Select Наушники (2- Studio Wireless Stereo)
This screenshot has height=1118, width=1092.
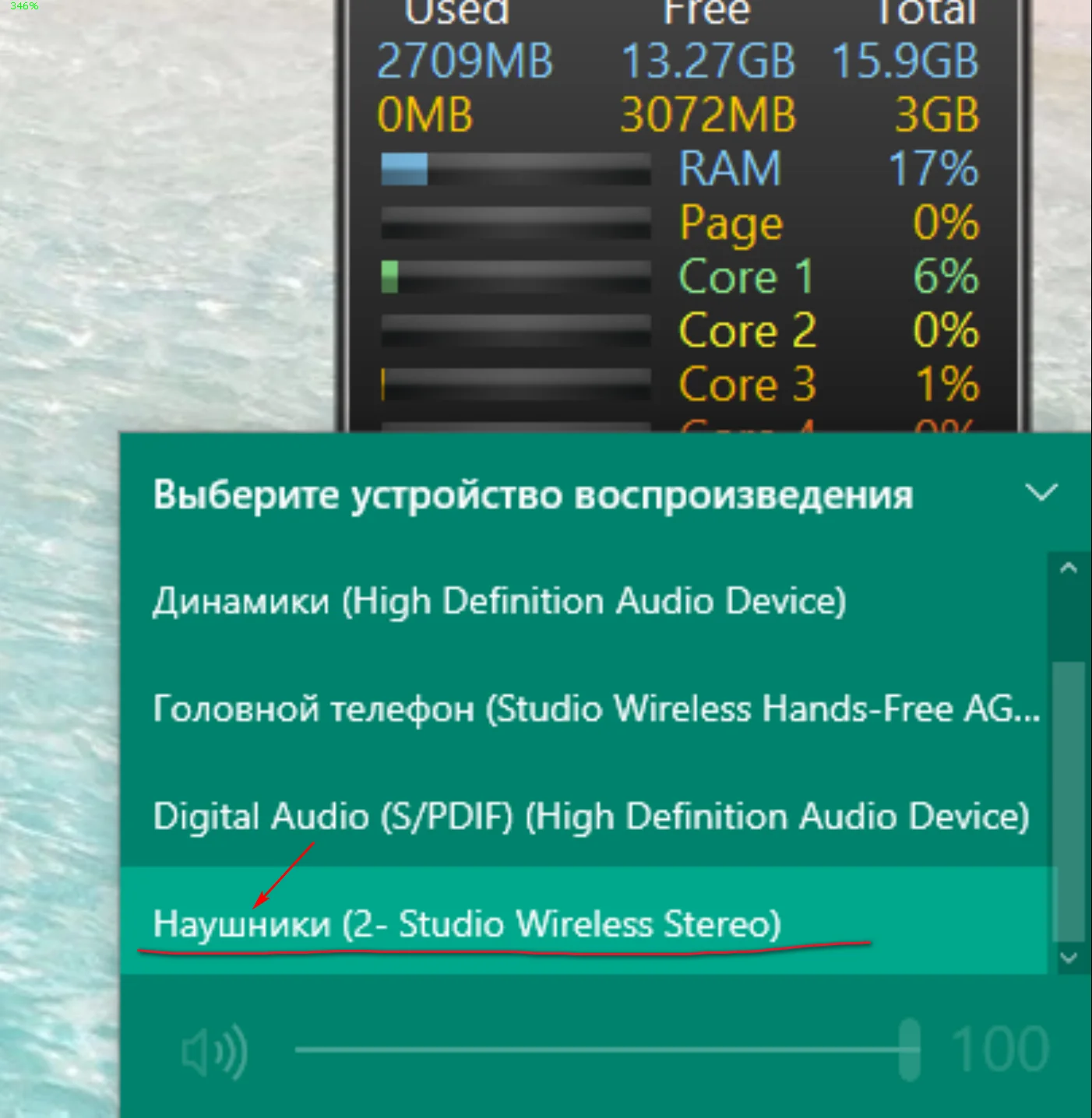(584, 921)
